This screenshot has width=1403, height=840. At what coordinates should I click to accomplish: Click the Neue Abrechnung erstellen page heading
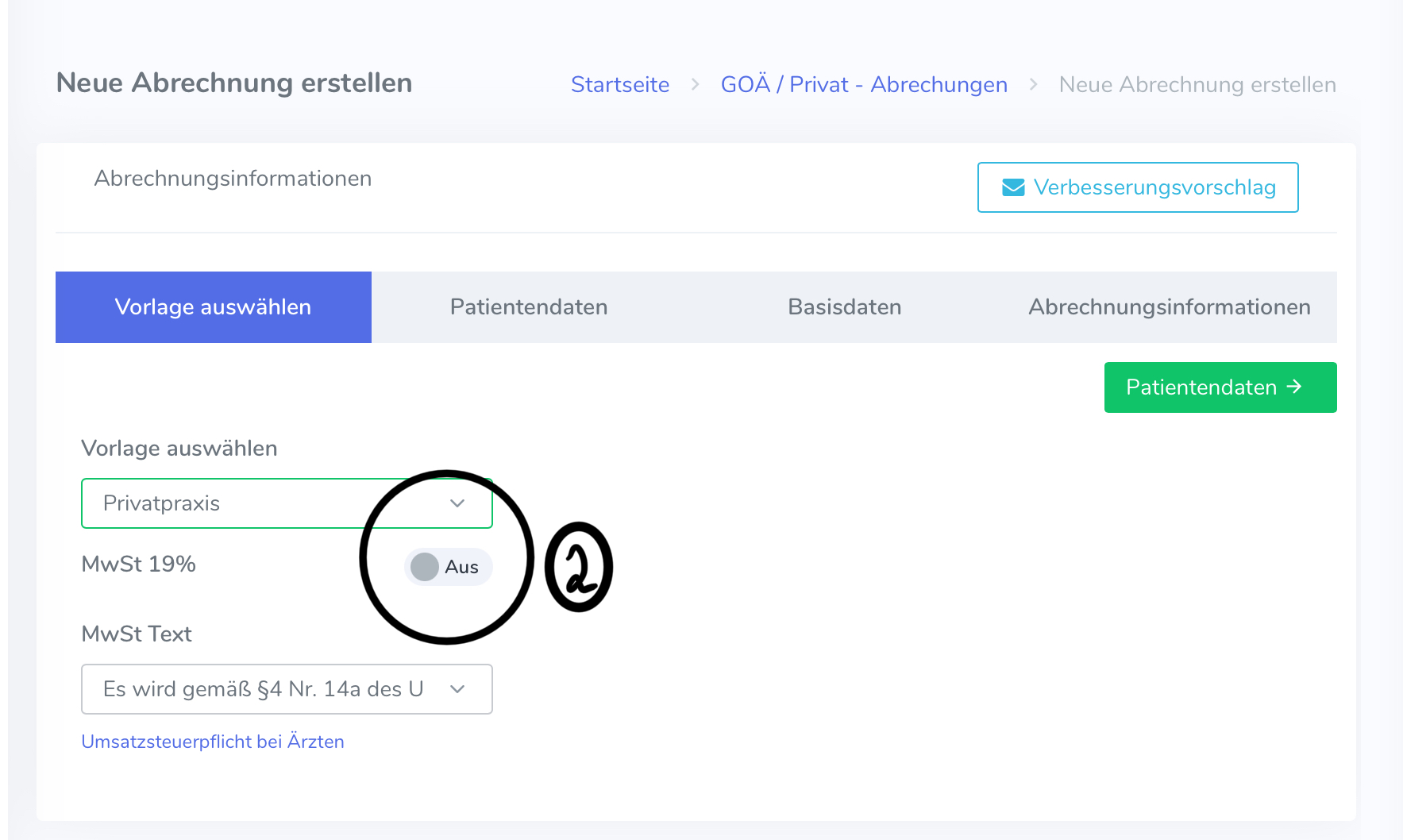[234, 83]
